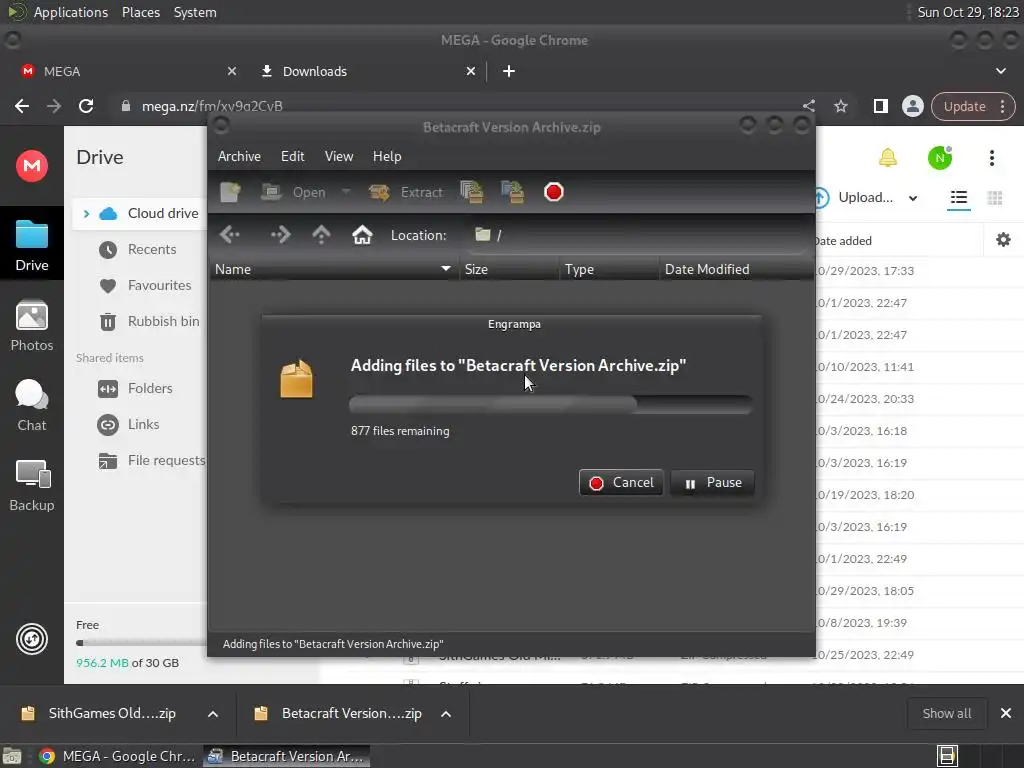Go up one level in archive
Viewport: 1024px width, 768px height.
point(321,234)
